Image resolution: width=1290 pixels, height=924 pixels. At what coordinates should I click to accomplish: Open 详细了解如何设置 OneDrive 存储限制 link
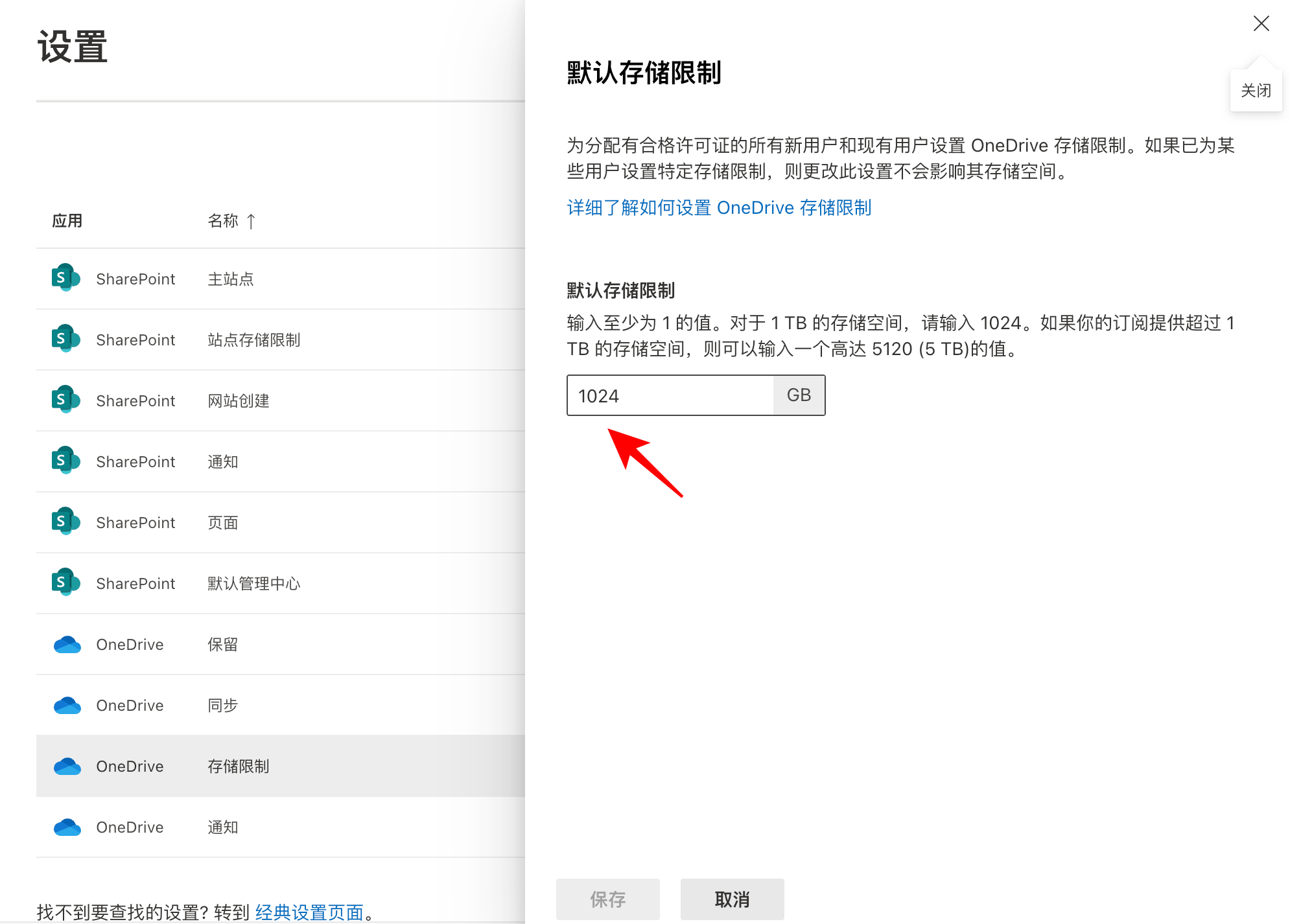click(x=719, y=207)
